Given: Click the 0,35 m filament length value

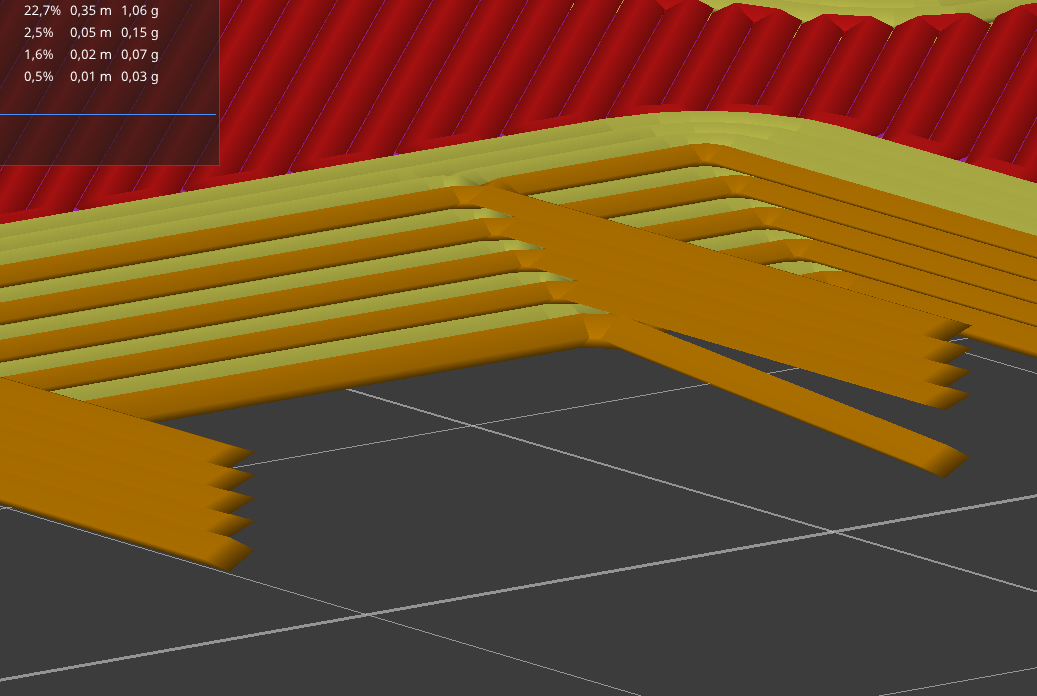Looking at the screenshot, I should [x=91, y=11].
